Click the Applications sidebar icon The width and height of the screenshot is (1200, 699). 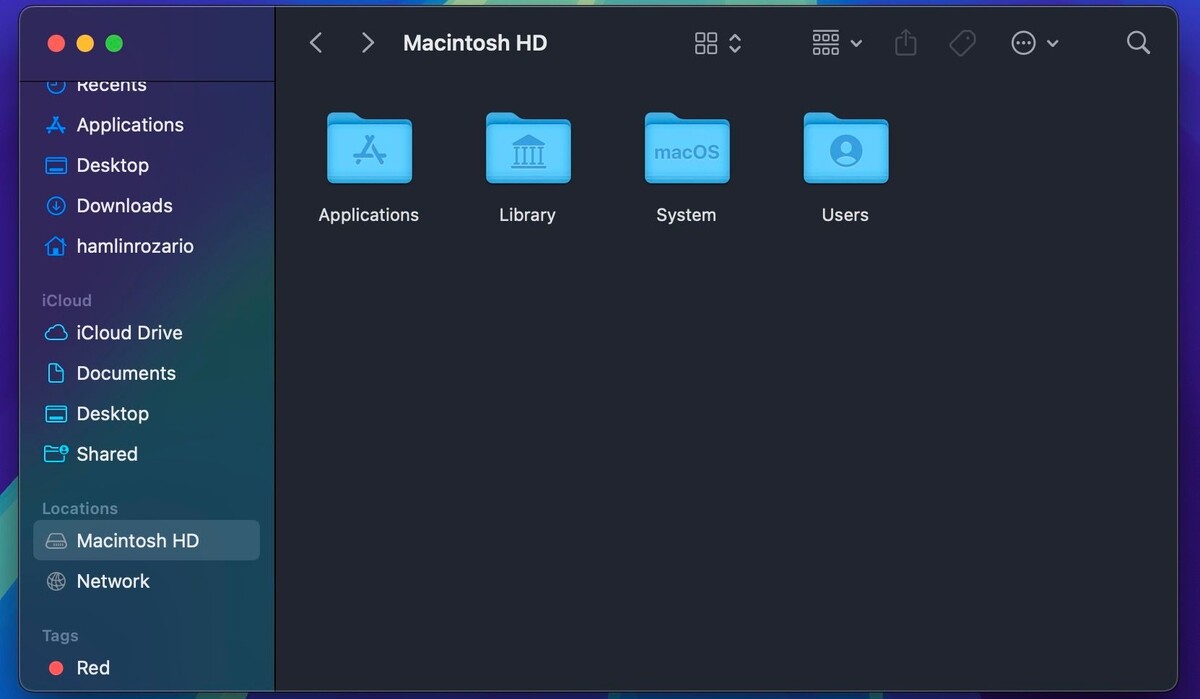[56, 125]
